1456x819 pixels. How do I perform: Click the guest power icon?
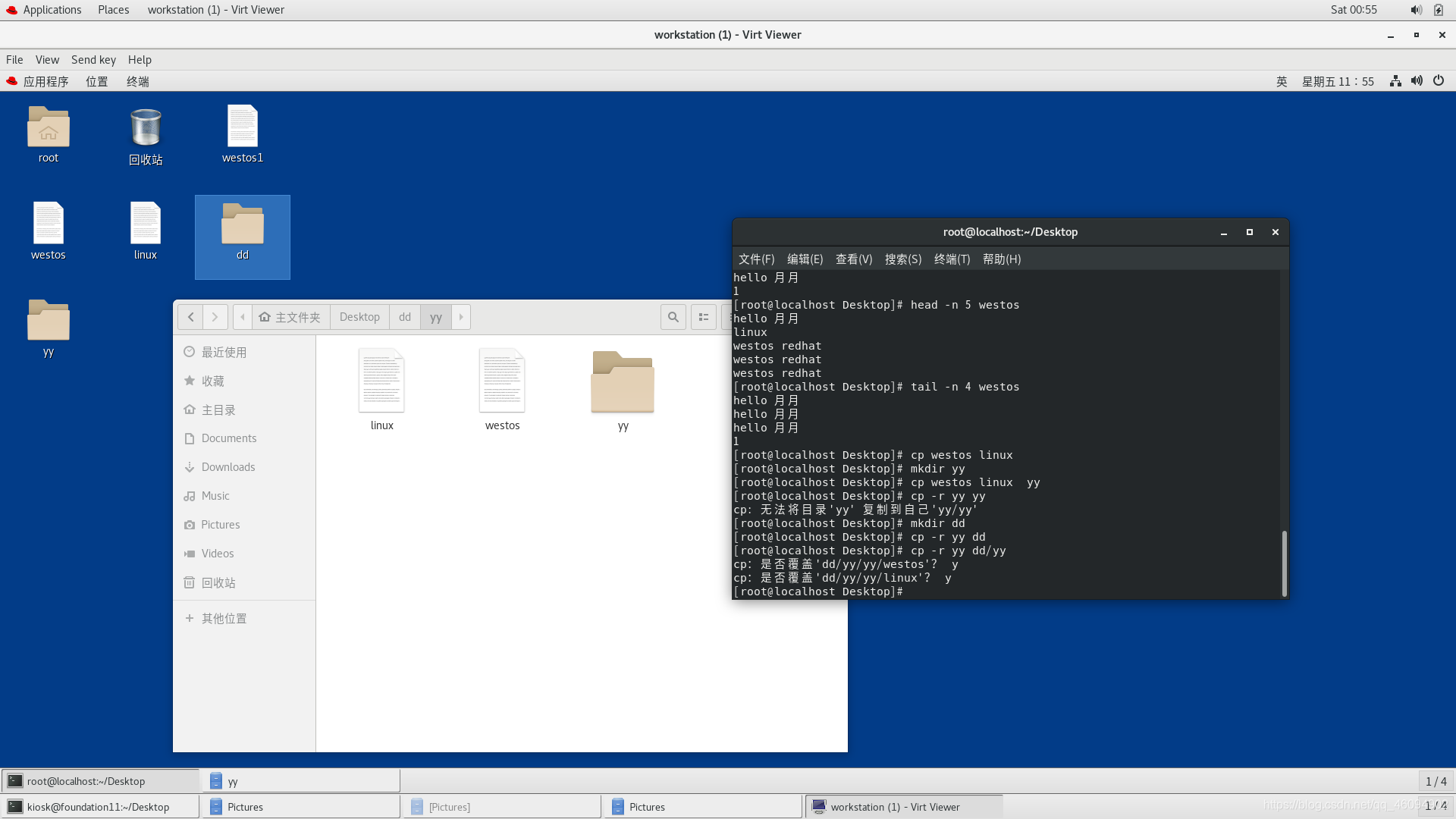pos(1439,81)
